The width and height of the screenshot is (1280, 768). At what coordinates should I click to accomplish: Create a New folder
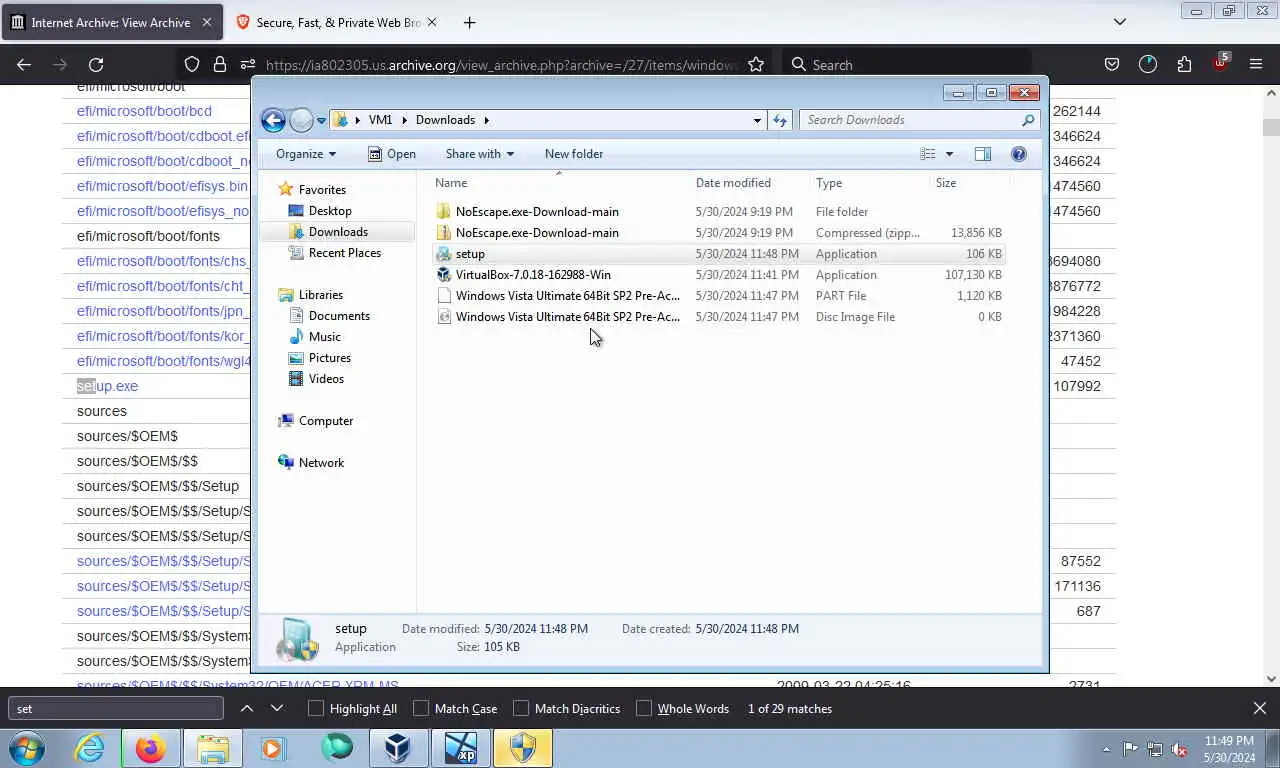coord(574,154)
